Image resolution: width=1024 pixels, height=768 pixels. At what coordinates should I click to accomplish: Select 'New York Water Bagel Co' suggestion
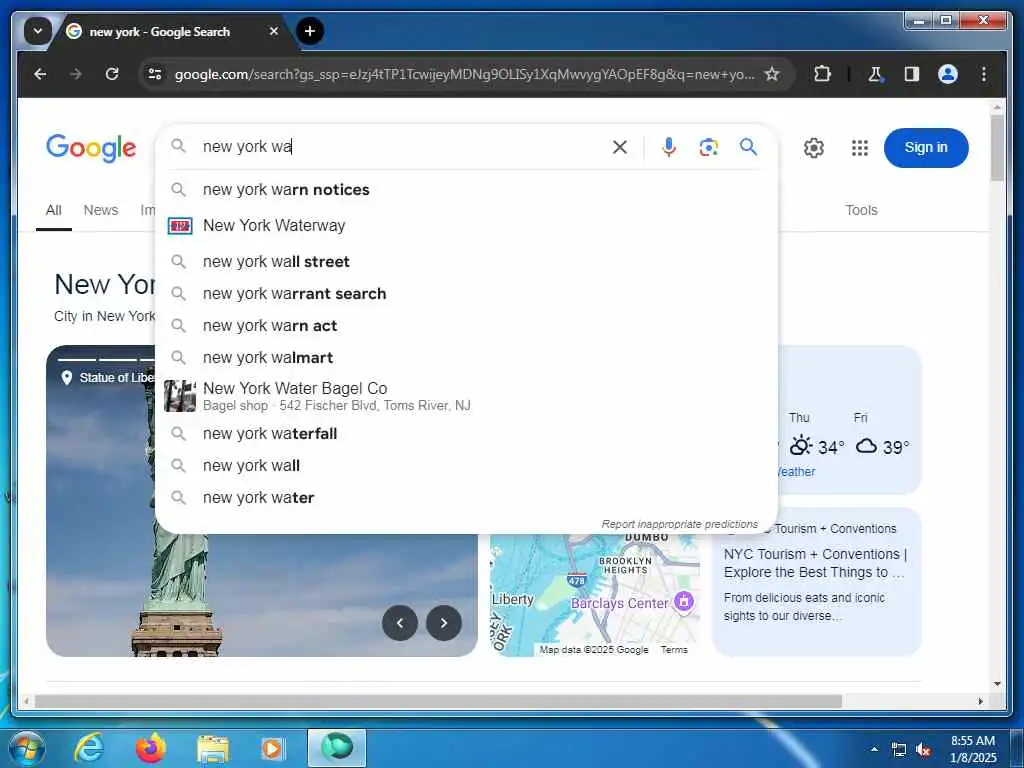click(466, 396)
